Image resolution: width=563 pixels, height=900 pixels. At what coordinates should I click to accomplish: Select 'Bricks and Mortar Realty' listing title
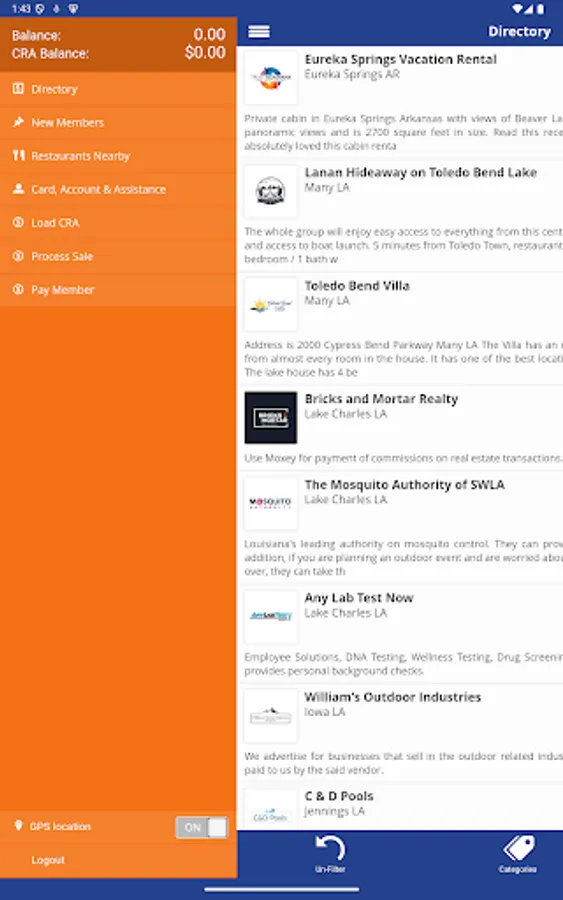(381, 398)
